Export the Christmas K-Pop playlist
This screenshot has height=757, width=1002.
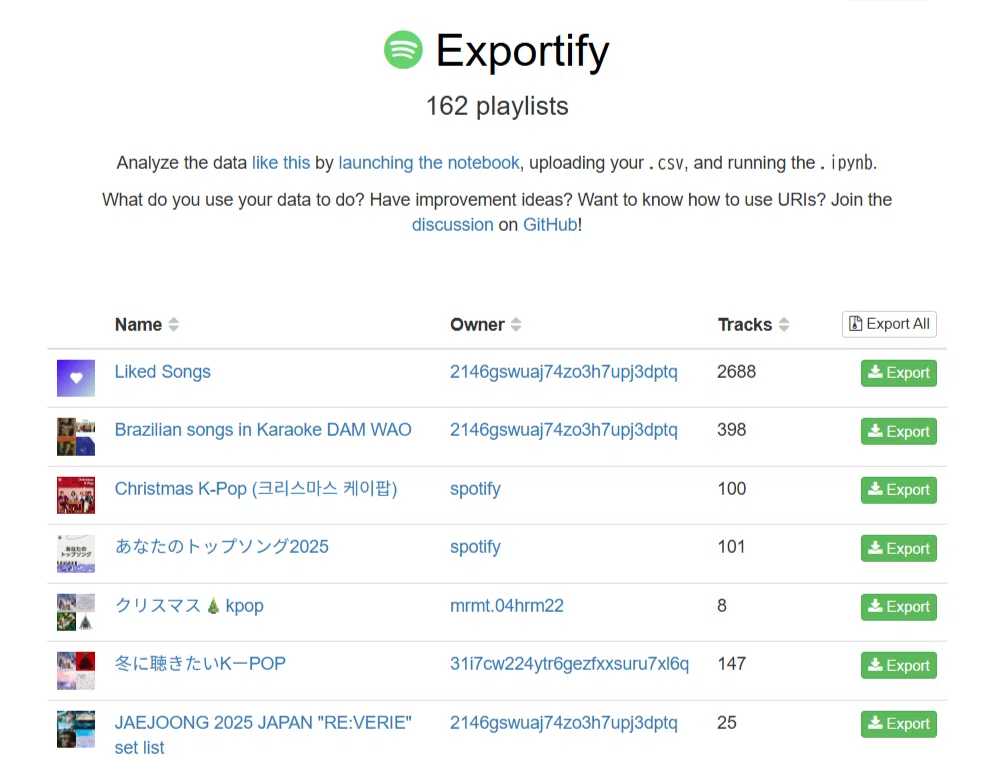click(898, 490)
